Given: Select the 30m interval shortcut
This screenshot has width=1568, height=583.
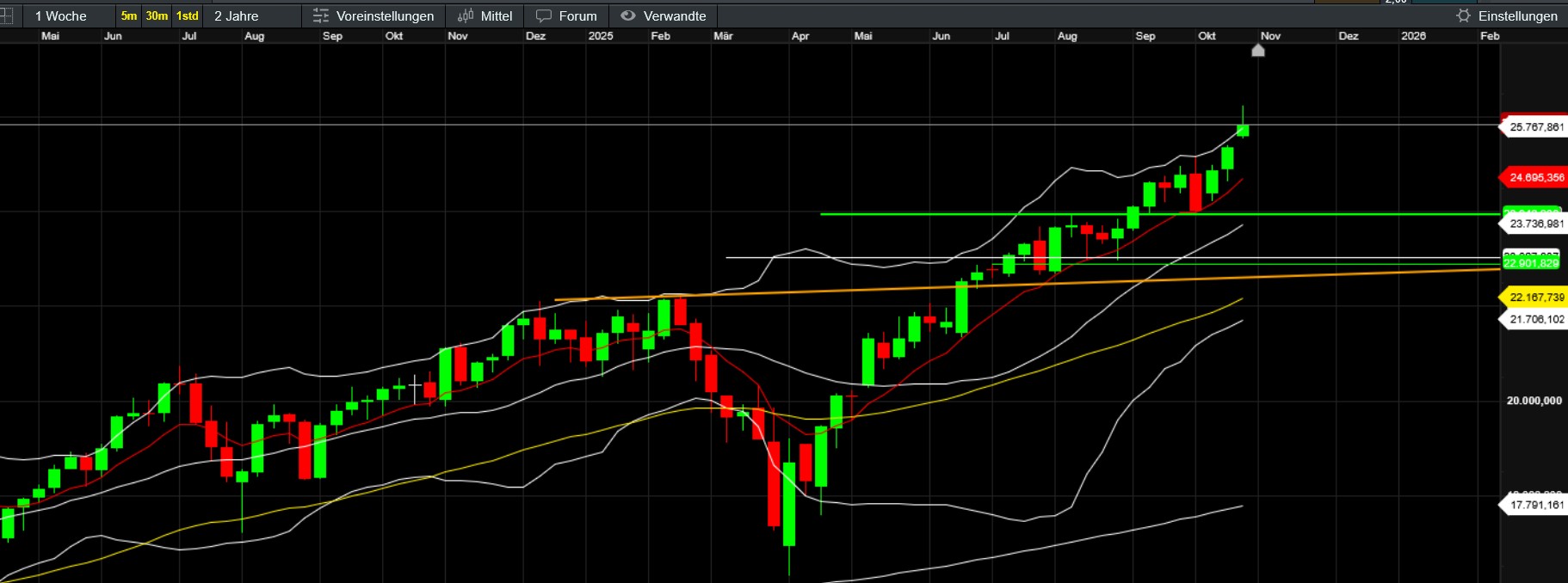Looking at the screenshot, I should click(x=157, y=16).
